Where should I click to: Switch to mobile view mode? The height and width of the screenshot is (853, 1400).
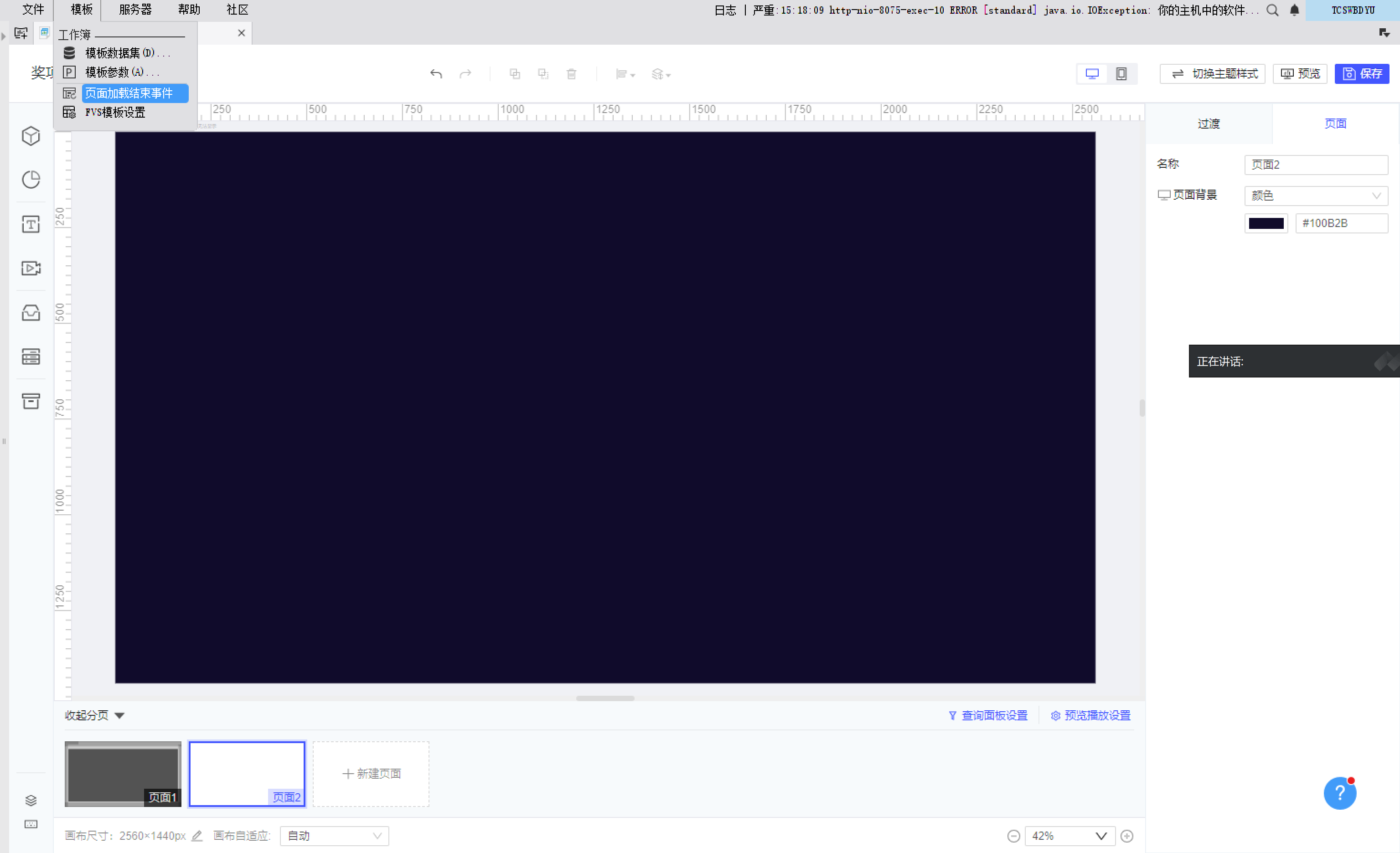(x=1121, y=74)
